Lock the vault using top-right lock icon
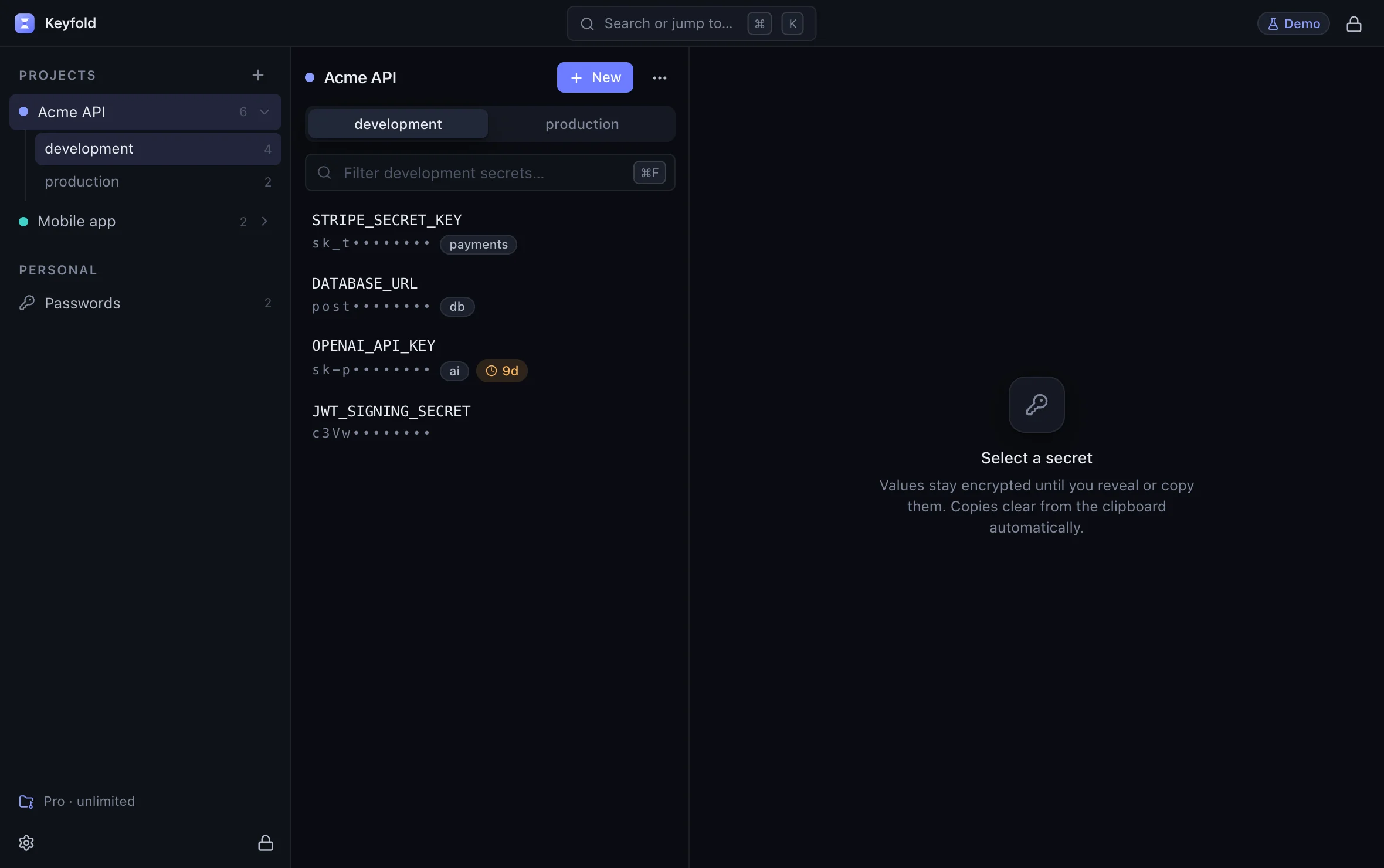 click(x=1354, y=23)
